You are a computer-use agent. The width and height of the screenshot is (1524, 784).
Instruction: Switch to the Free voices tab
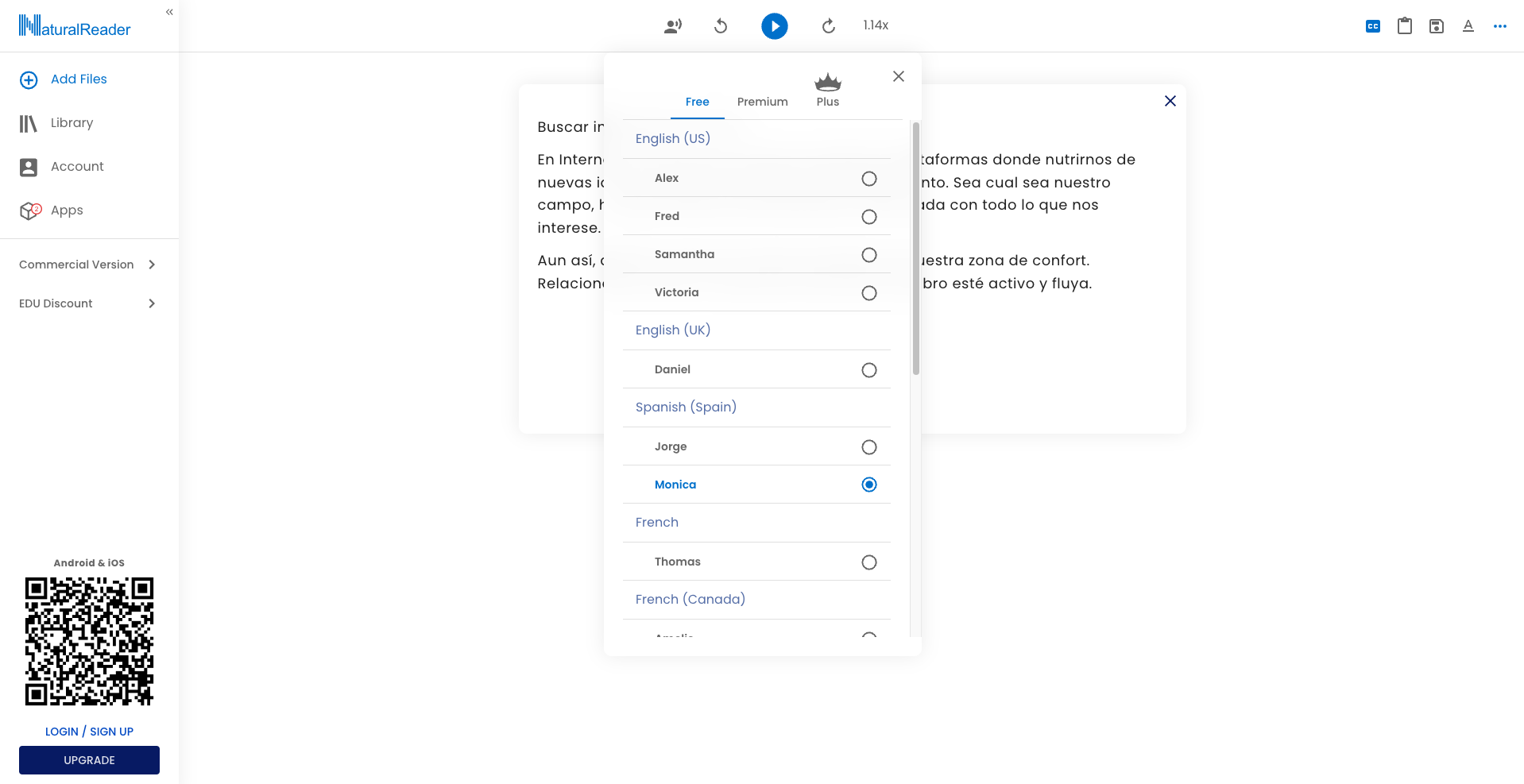tap(698, 102)
